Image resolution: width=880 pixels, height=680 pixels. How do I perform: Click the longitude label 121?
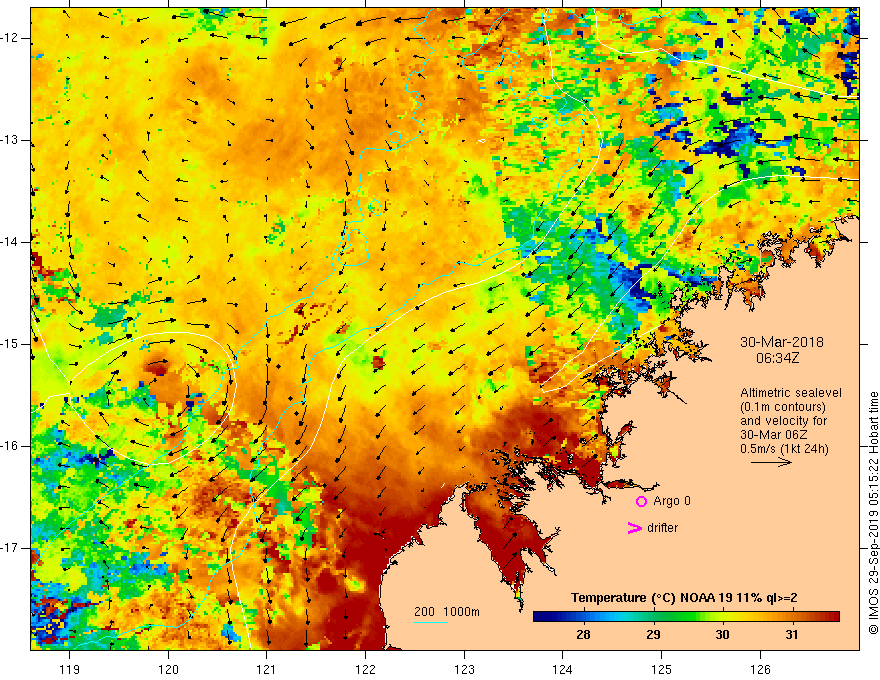[x=267, y=669]
